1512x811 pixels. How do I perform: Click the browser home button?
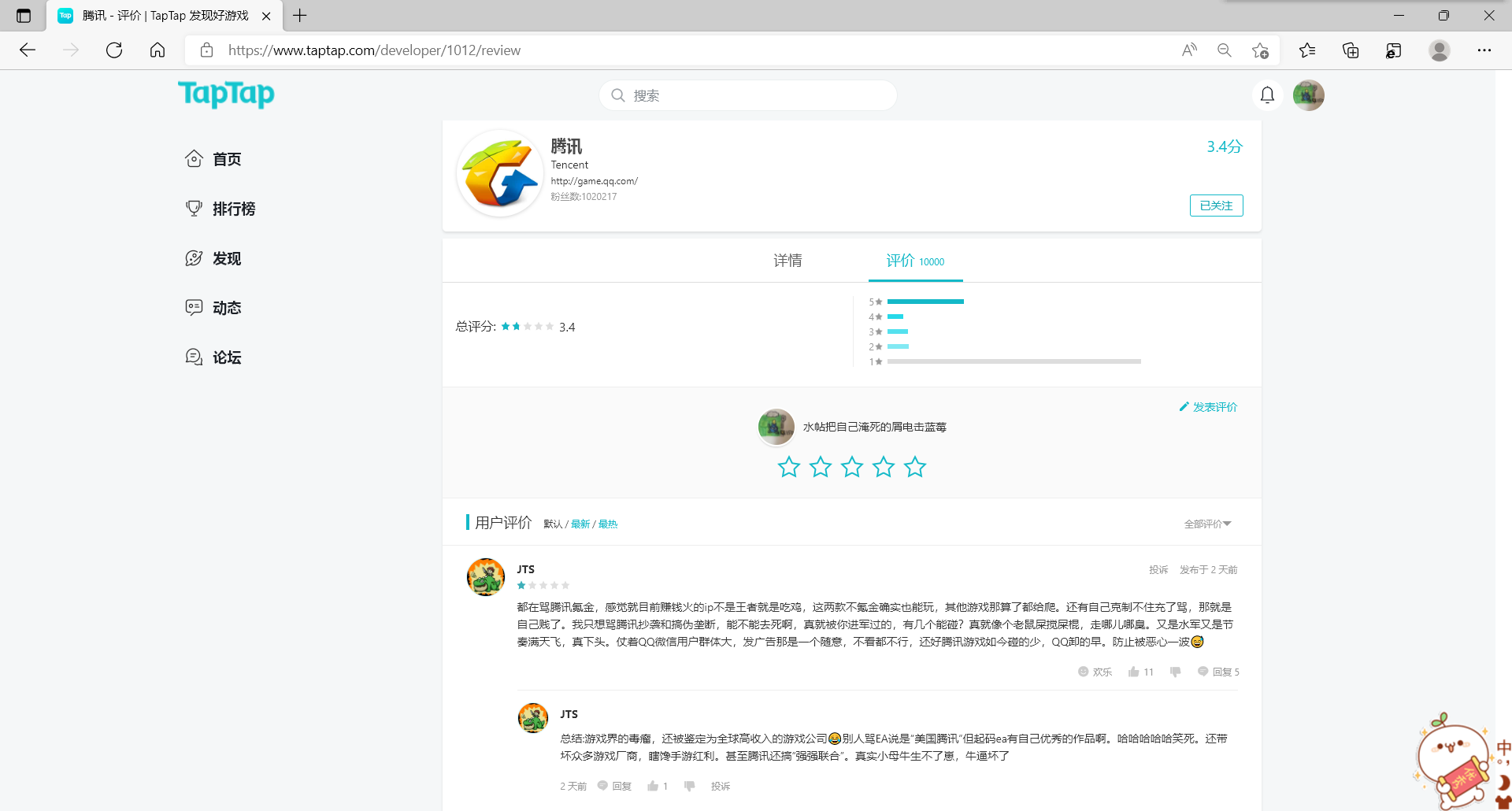[x=157, y=50]
